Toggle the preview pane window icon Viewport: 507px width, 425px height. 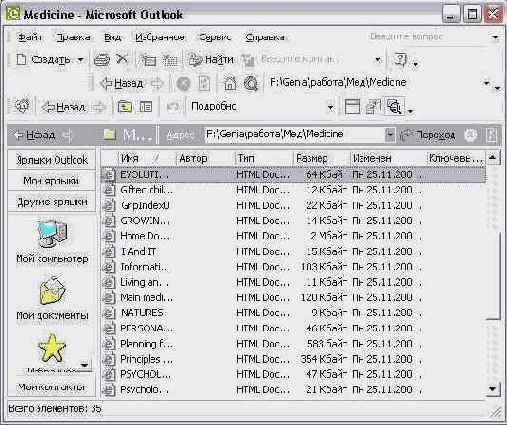(x=352, y=107)
